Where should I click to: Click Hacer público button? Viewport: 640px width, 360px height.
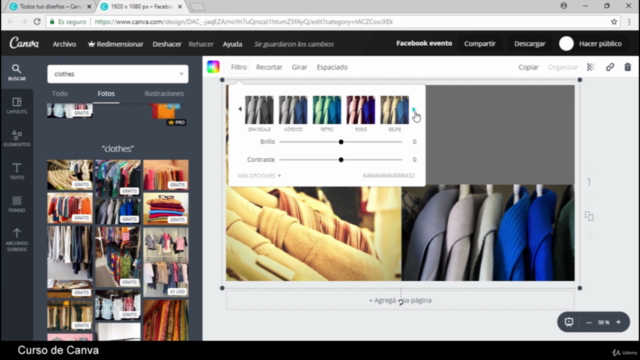coord(600,44)
